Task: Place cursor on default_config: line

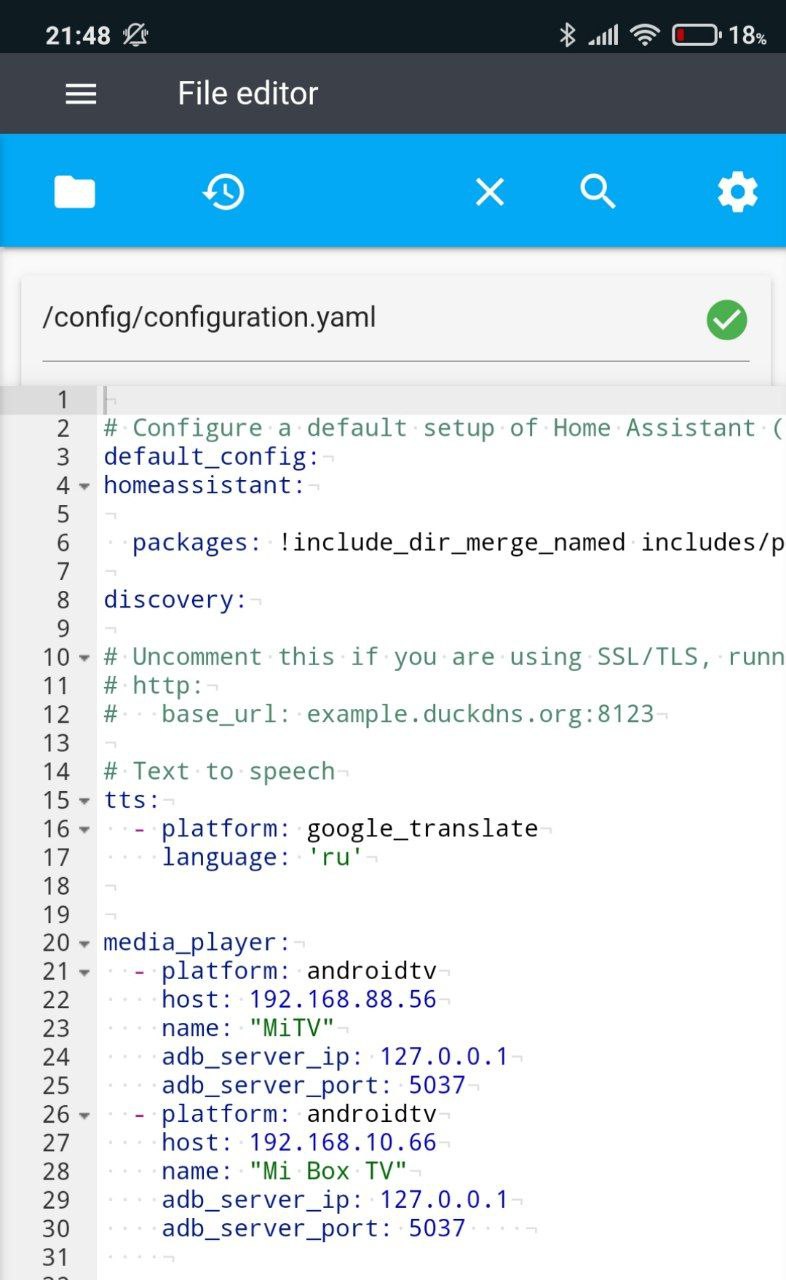Action: pyautogui.click(x=211, y=457)
